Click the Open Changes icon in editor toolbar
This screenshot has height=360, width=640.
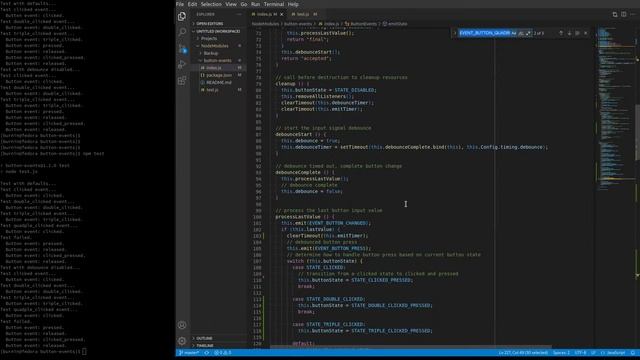[x=615, y=14]
